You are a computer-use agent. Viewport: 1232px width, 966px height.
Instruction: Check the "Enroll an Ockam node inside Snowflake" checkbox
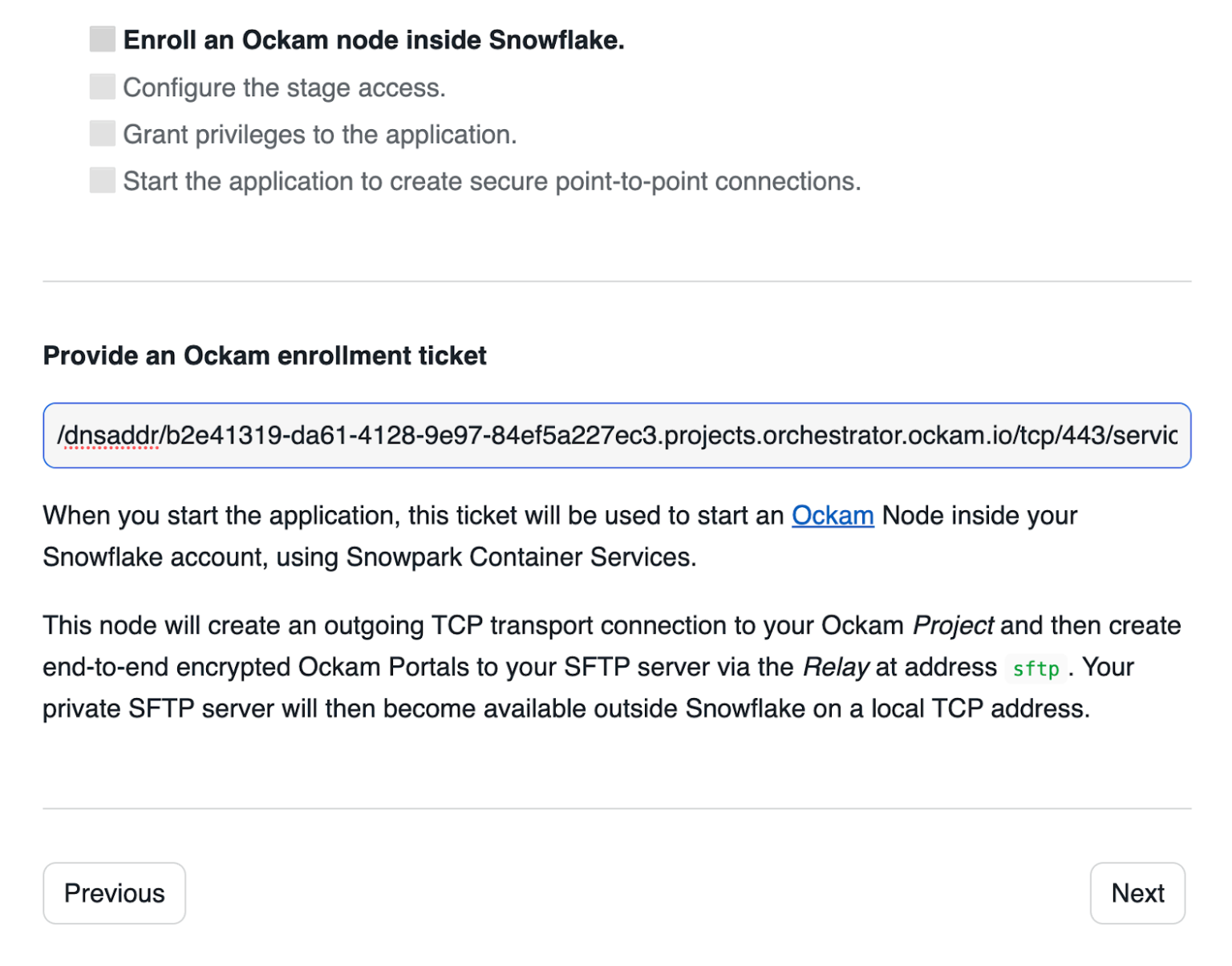(x=101, y=38)
